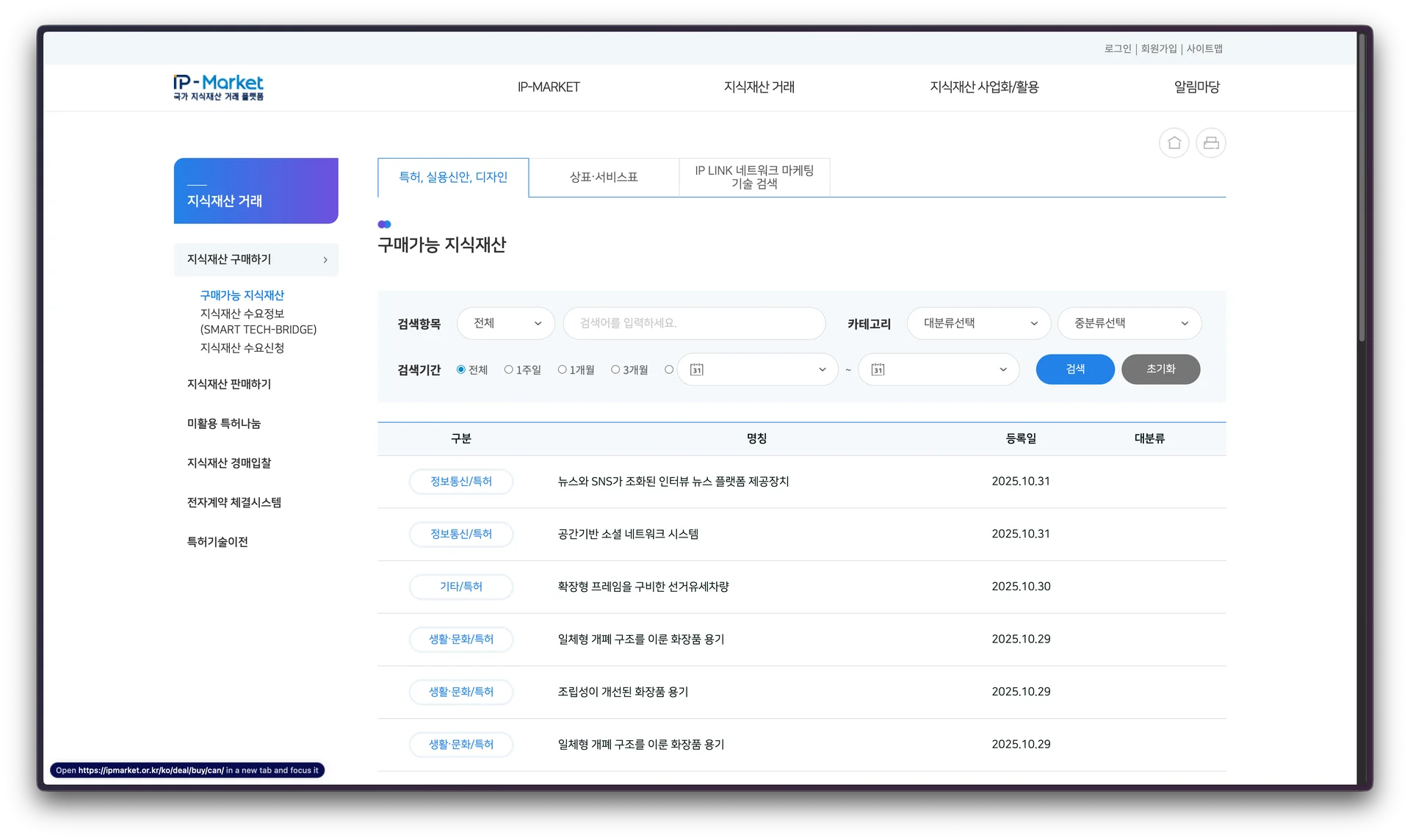
Task: Click the 로그인 link
Action: coord(1117,48)
